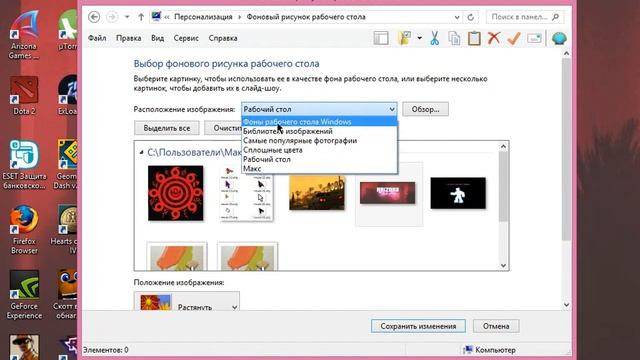The image size is (640, 360).
Task: Refresh the address bar
Action: [471, 17]
